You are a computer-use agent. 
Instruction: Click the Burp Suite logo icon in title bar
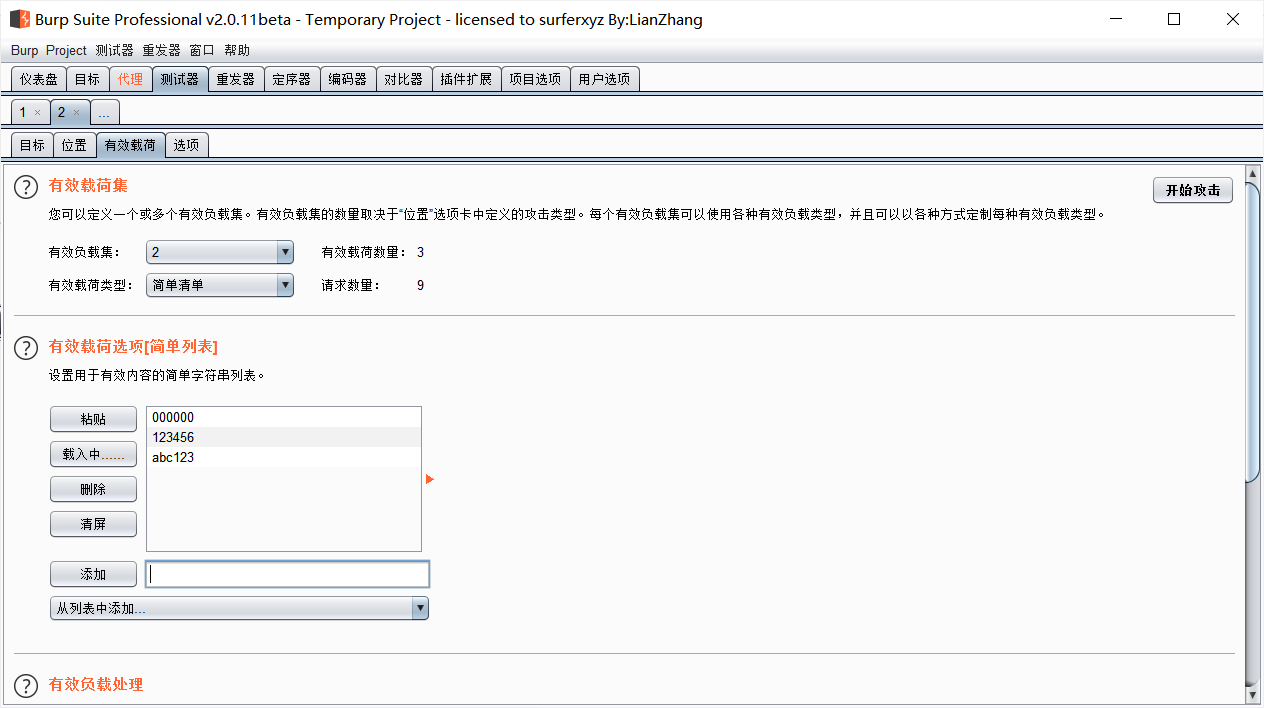[19, 19]
